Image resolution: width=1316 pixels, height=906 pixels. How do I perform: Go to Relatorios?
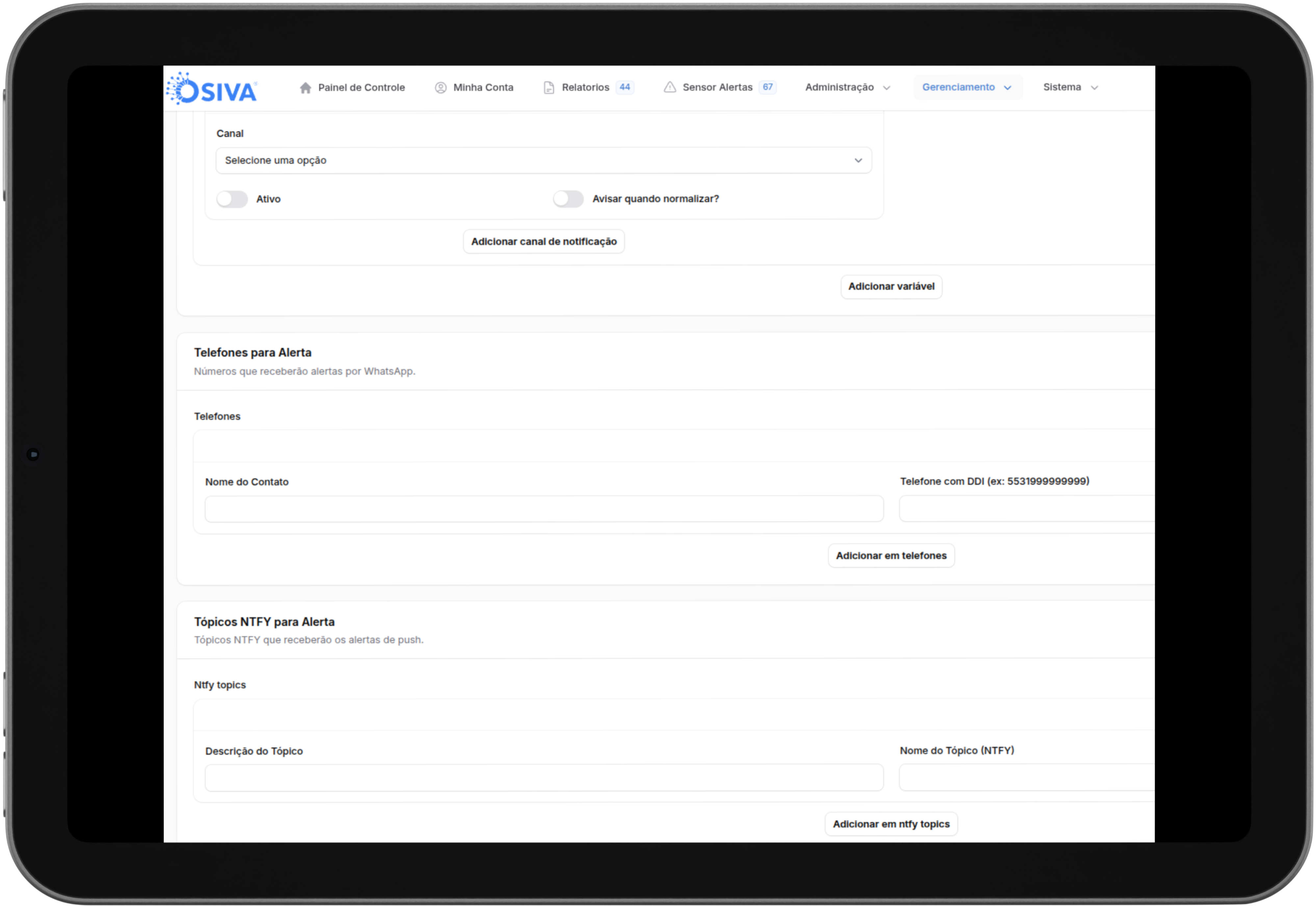coord(588,88)
